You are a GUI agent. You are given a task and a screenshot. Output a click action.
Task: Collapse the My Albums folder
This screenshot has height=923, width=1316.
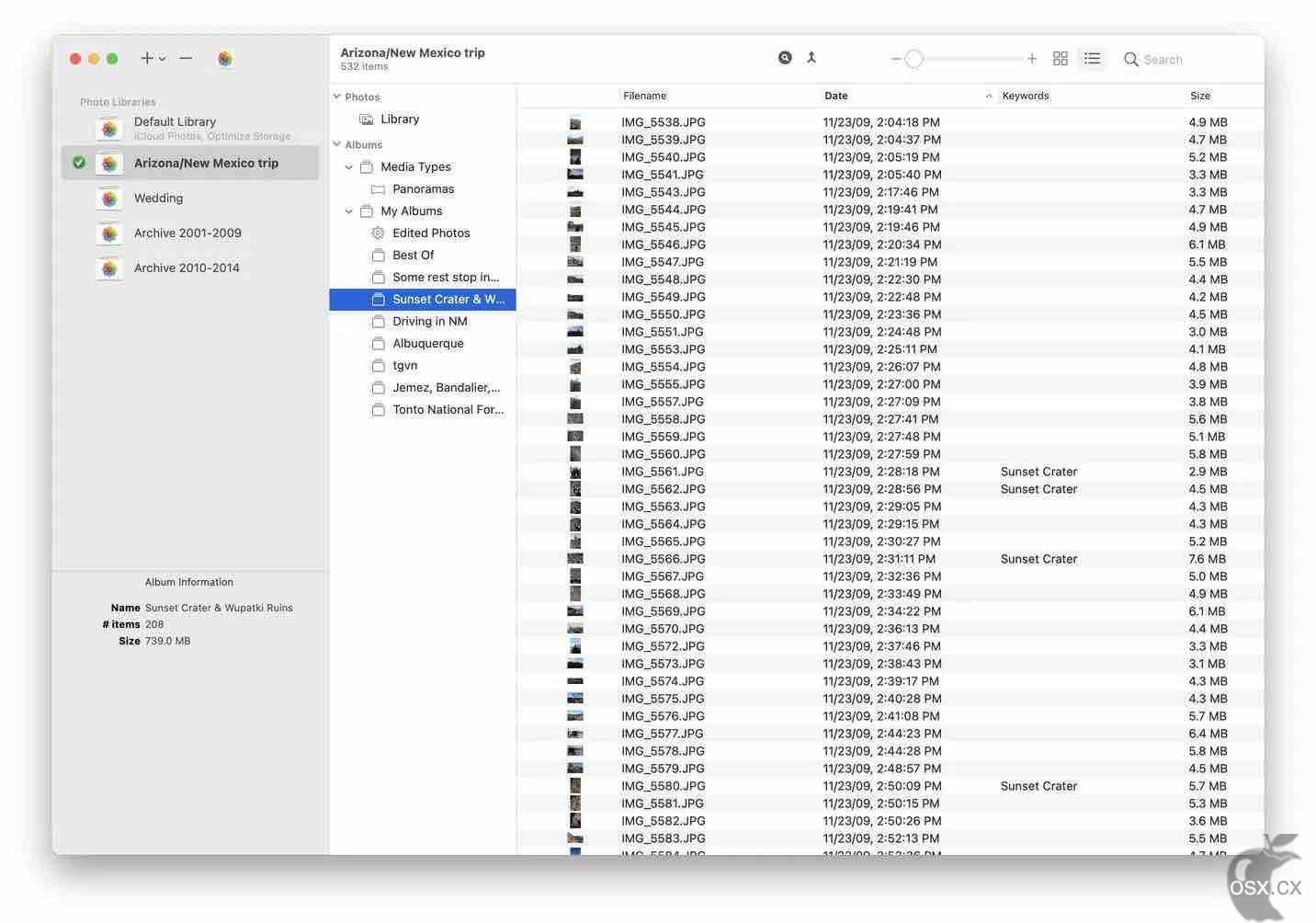[x=349, y=211]
